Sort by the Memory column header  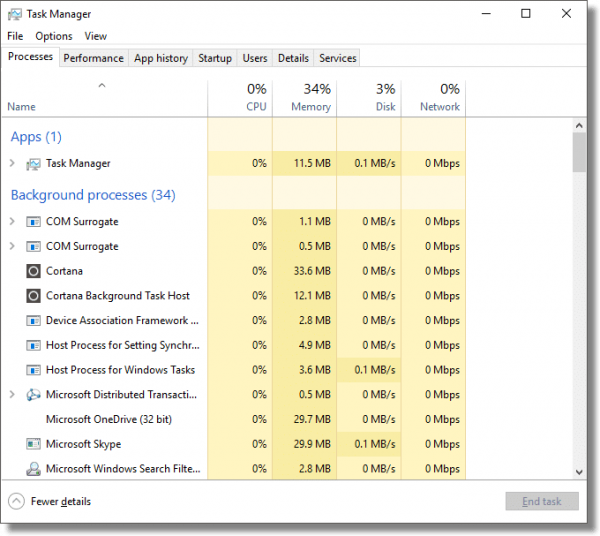pyautogui.click(x=305, y=98)
